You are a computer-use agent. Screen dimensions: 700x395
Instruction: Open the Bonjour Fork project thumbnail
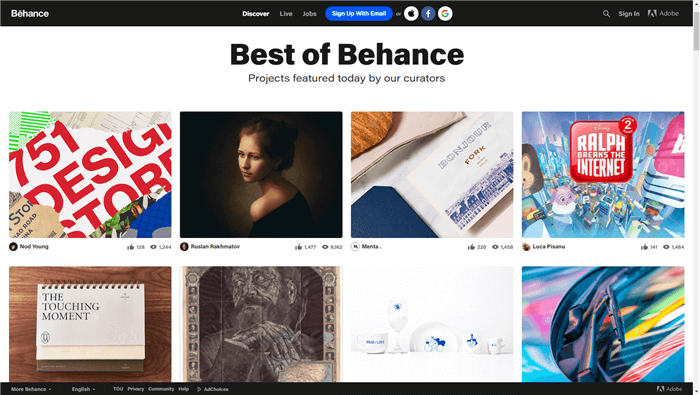432,175
